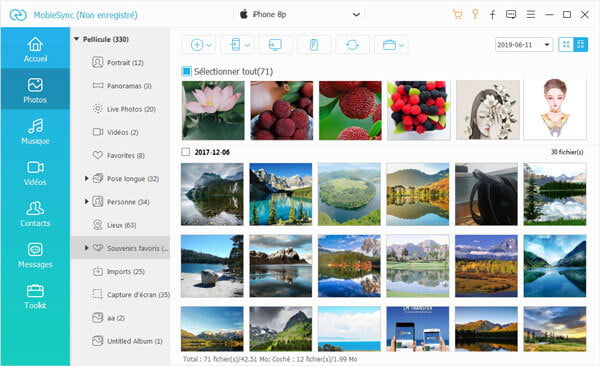The image size is (600, 366).
Task: Click the shopping cart purchase icon
Action: (457, 15)
